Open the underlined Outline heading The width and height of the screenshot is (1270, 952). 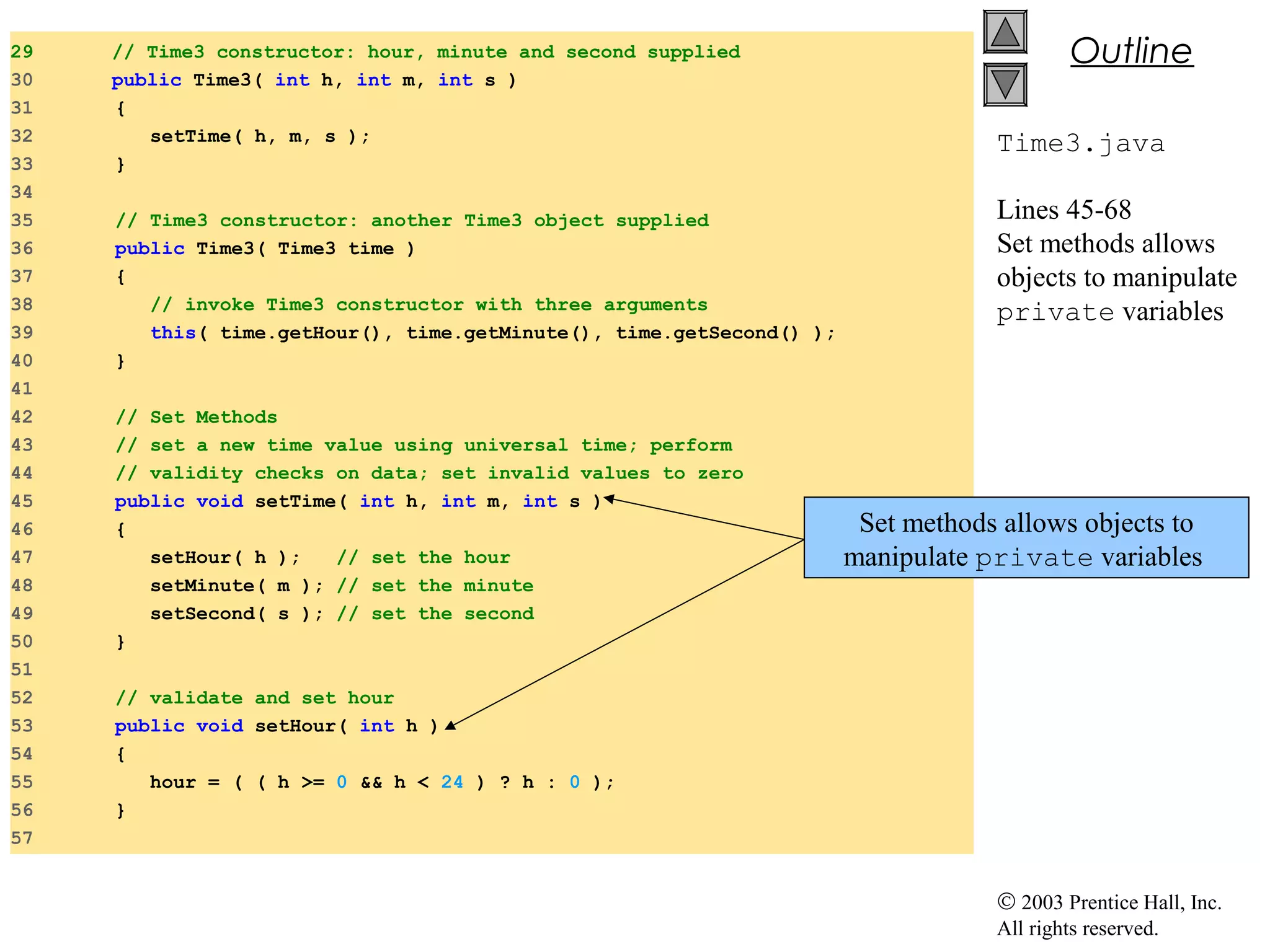tap(1132, 51)
